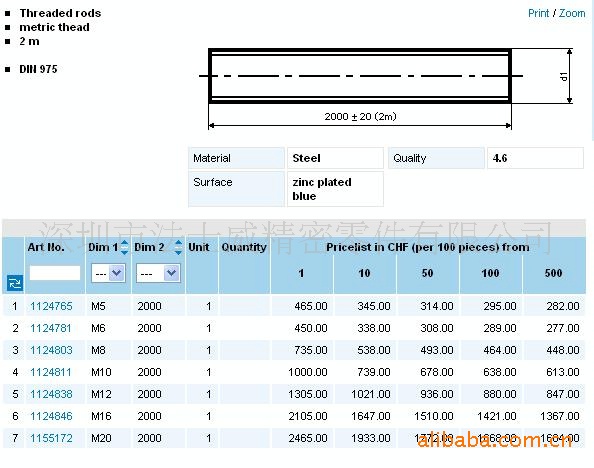Click the quantity cell for M5 row

pos(245,306)
